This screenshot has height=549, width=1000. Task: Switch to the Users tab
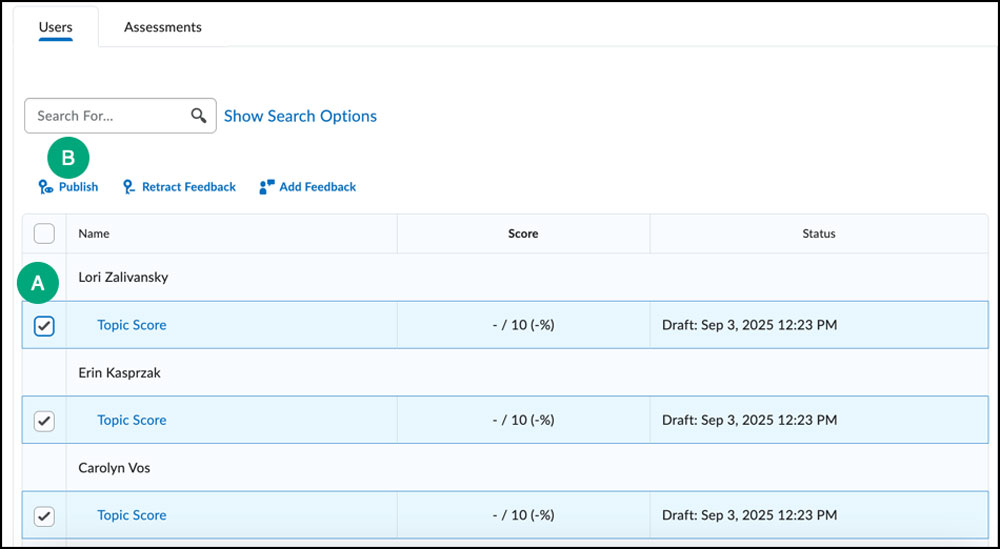[55, 27]
